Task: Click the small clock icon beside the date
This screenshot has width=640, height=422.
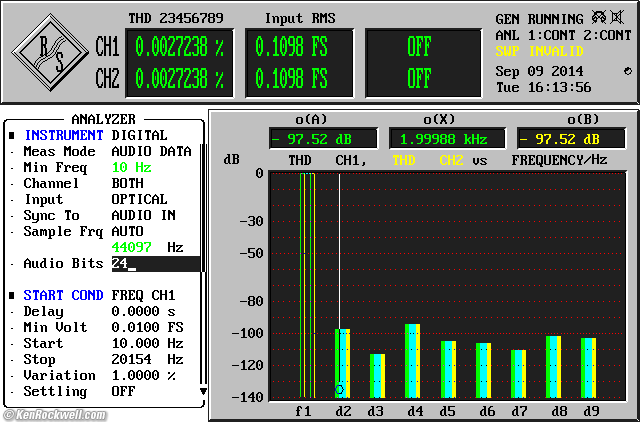Action: point(628,71)
